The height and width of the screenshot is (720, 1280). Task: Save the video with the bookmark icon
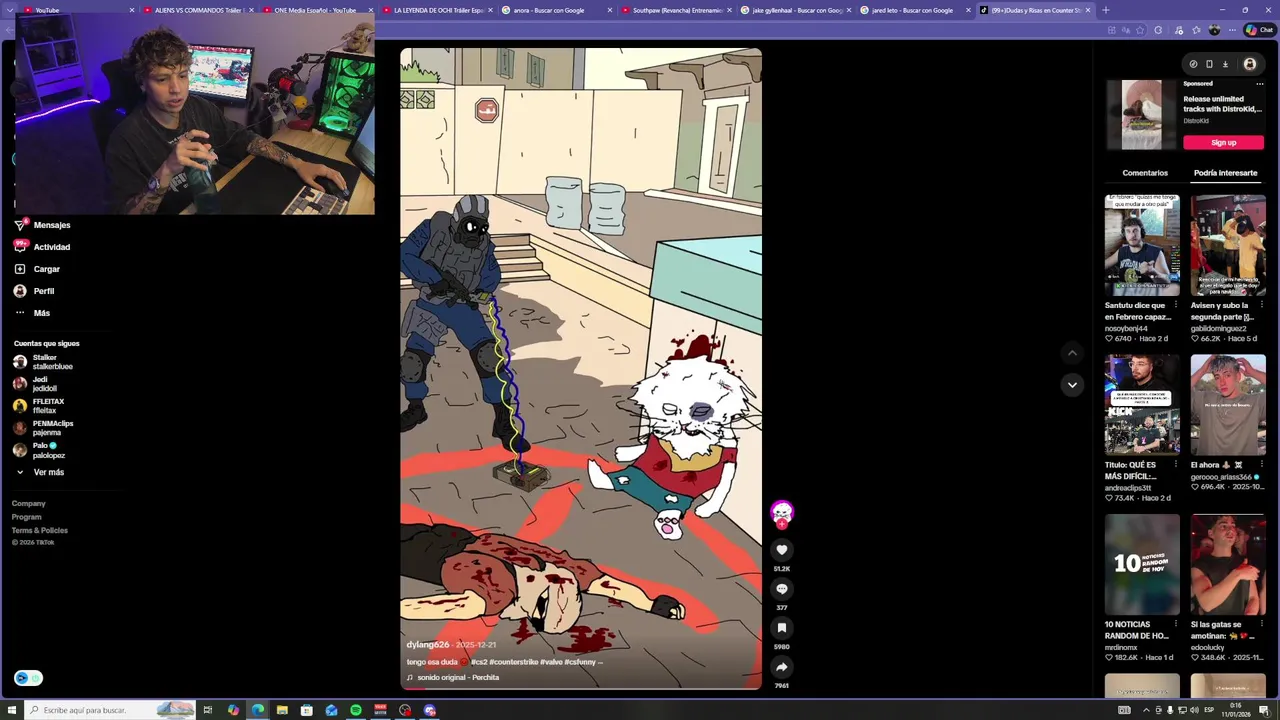pyautogui.click(x=782, y=628)
